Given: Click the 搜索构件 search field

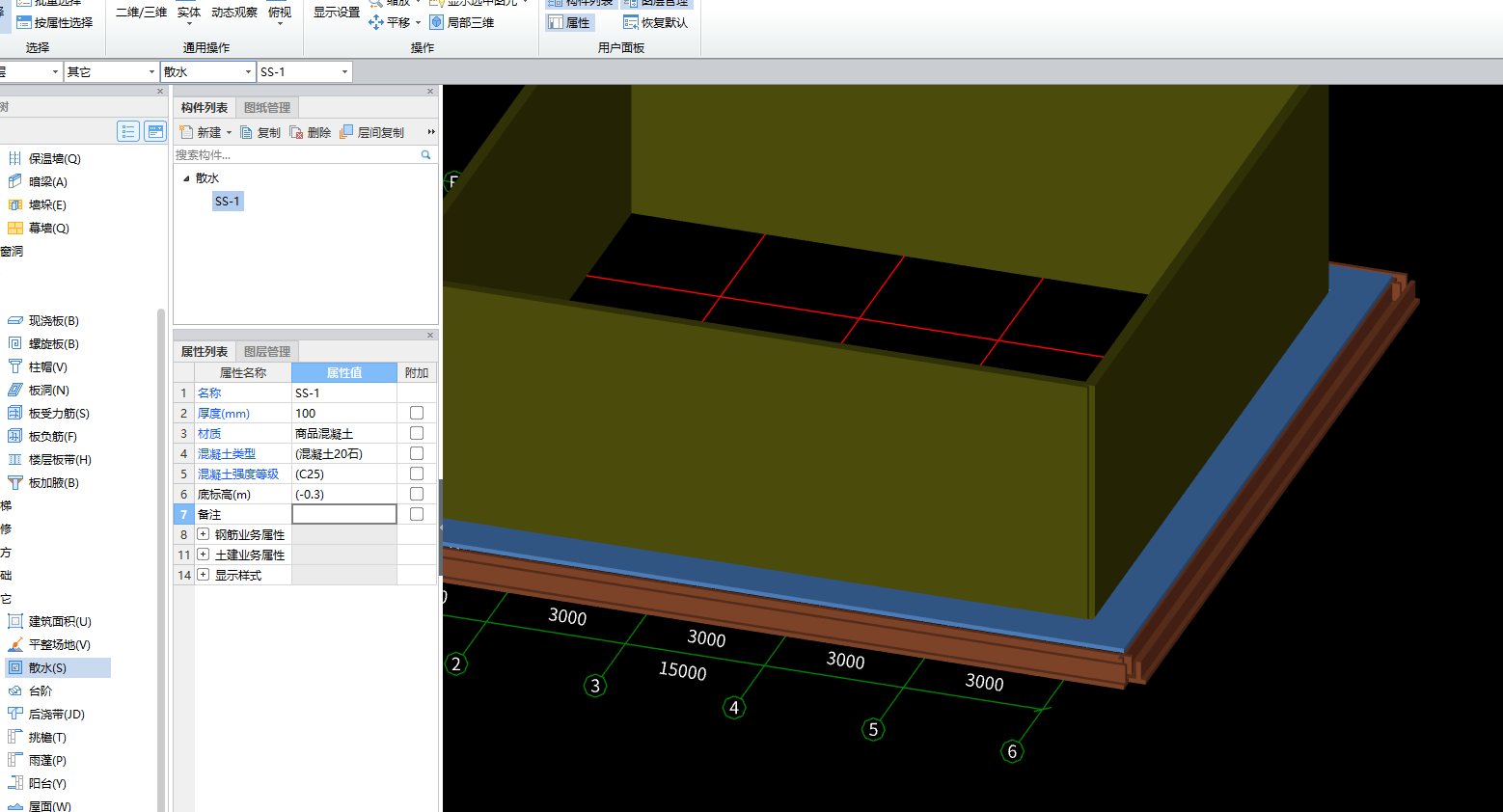Looking at the screenshot, I should coord(296,154).
